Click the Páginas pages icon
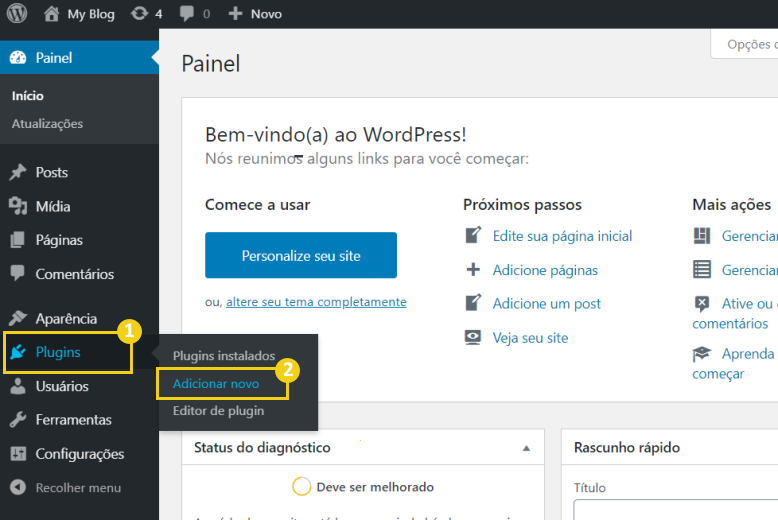778x520 pixels. (x=17, y=240)
